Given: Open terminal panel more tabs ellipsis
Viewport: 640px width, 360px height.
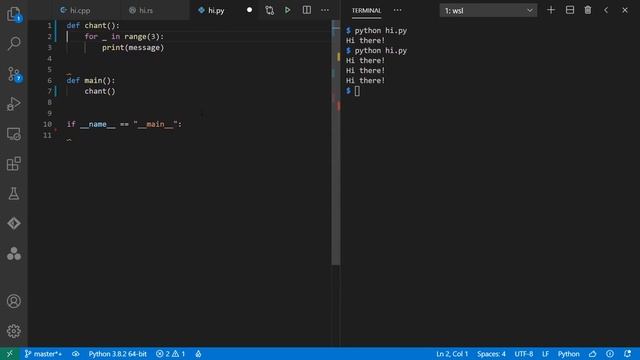Looking at the screenshot, I should point(398,10).
